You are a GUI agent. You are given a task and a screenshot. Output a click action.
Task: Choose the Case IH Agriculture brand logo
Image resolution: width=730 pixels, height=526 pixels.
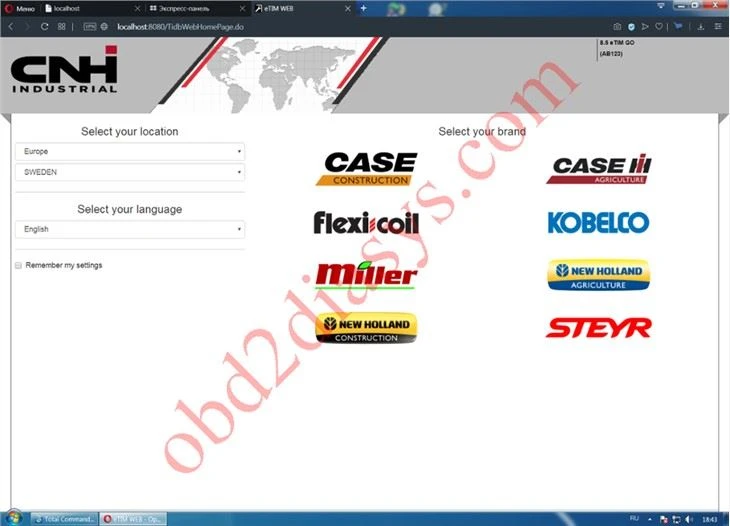pyautogui.click(x=599, y=169)
